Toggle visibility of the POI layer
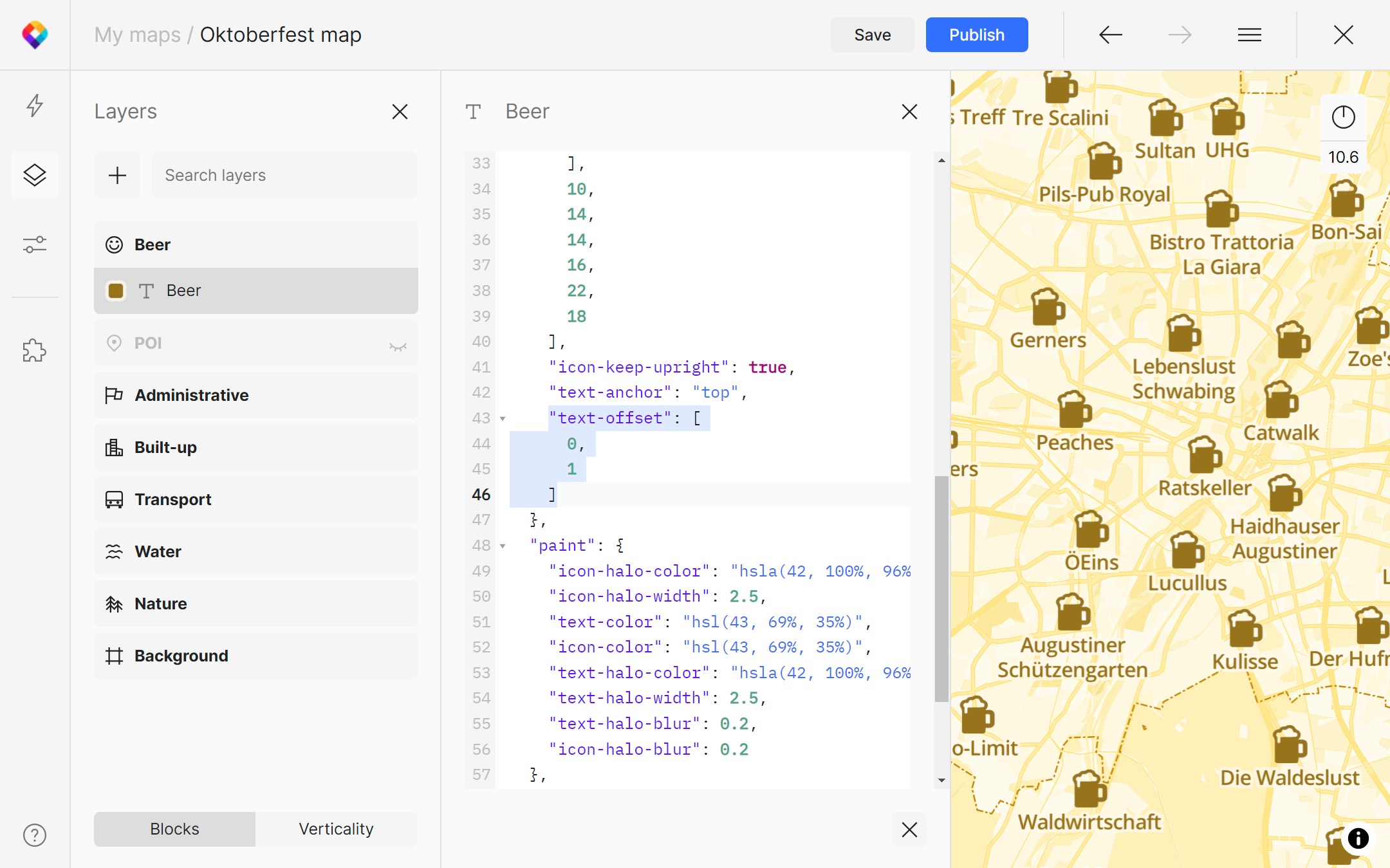The height and width of the screenshot is (868, 1390). click(x=398, y=346)
